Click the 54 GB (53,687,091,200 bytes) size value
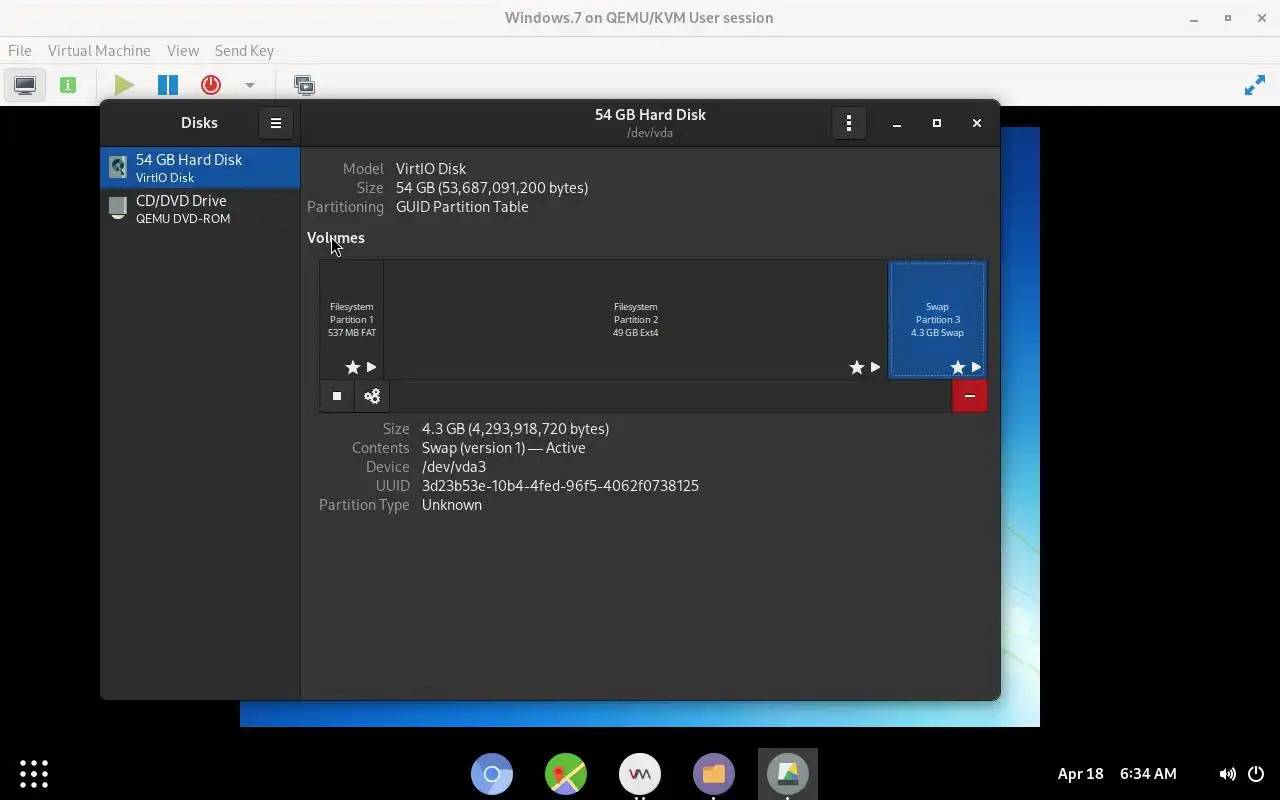The height and width of the screenshot is (800, 1280). point(492,188)
